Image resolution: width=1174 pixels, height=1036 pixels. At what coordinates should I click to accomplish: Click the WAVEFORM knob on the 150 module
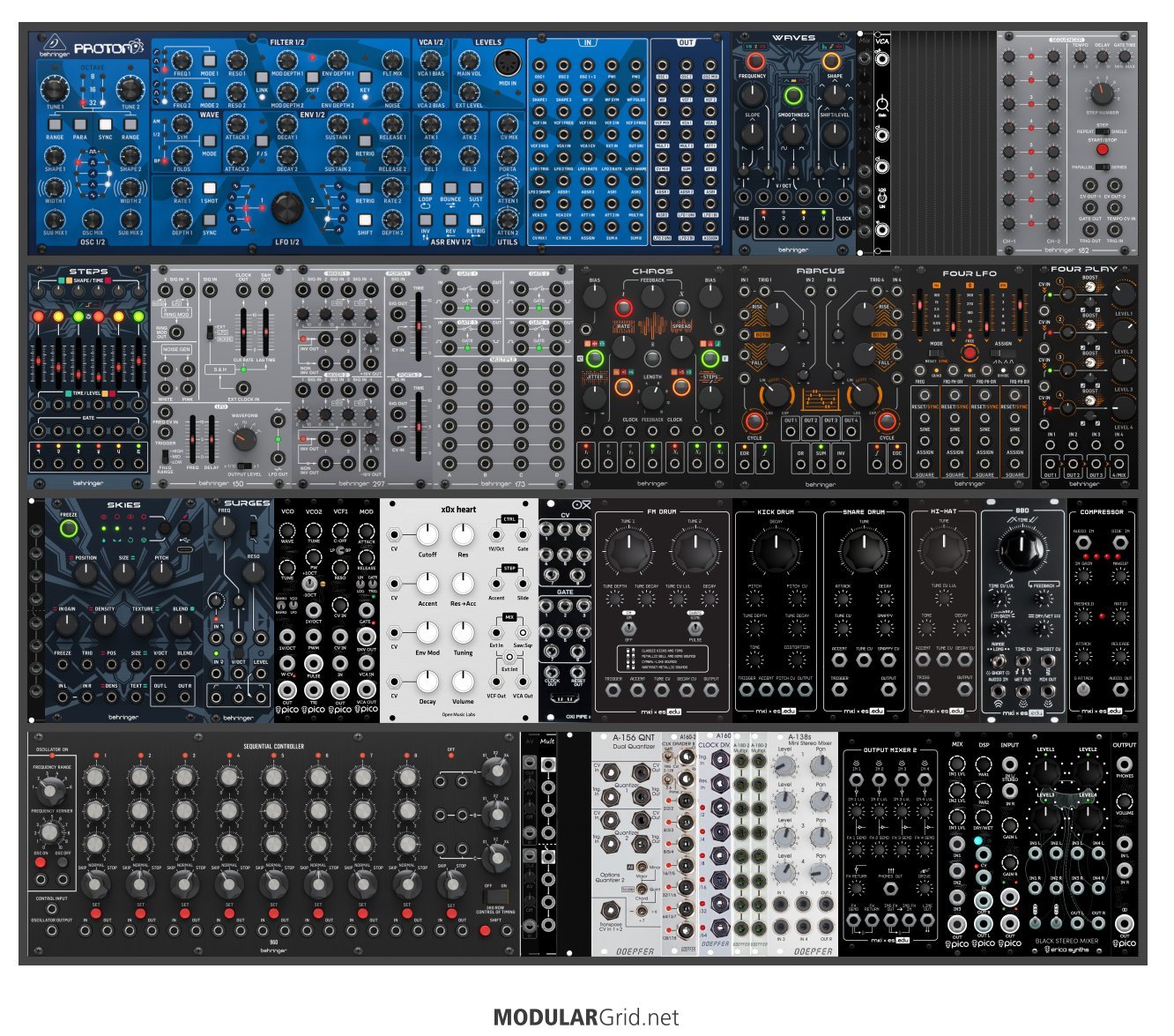pyautogui.click(x=243, y=438)
